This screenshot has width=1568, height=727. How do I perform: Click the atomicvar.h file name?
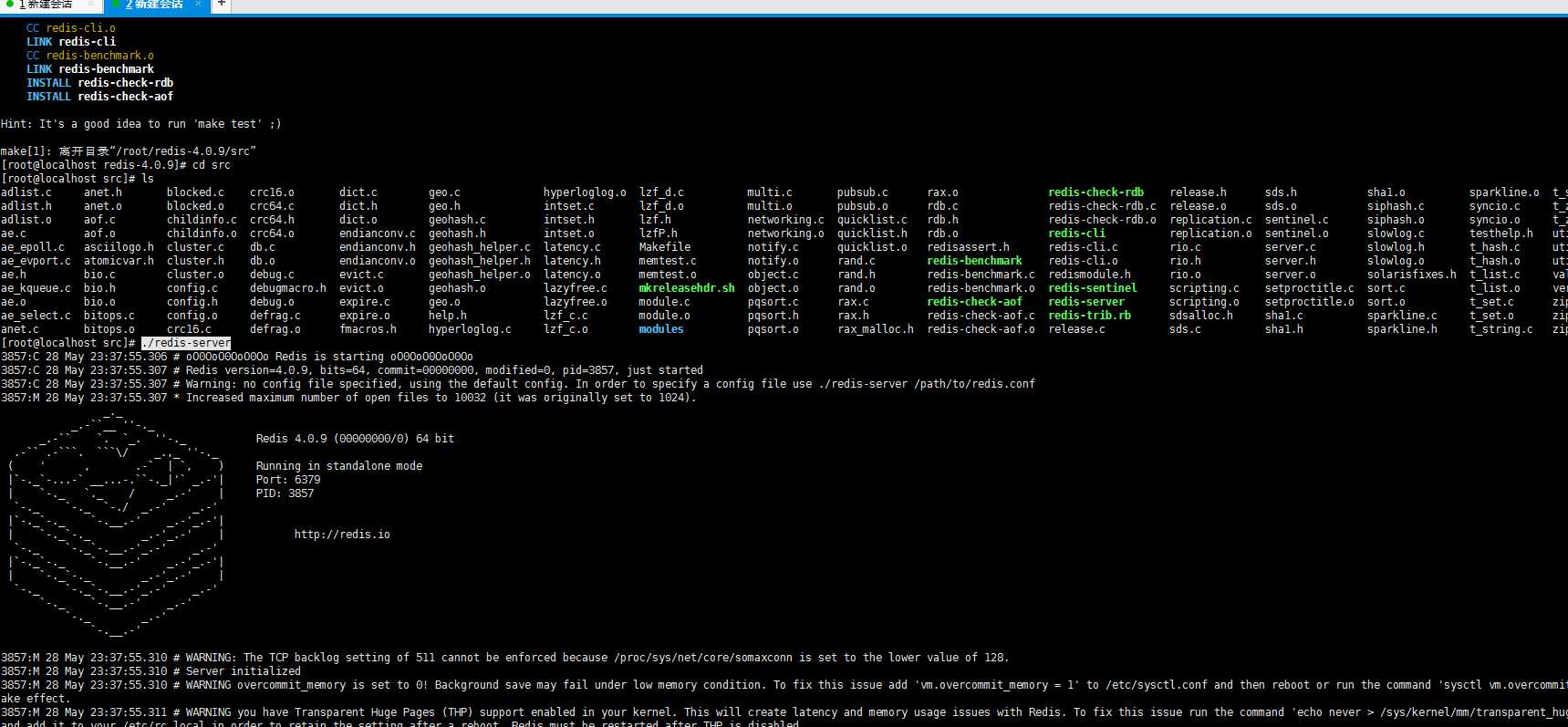[x=119, y=261]
